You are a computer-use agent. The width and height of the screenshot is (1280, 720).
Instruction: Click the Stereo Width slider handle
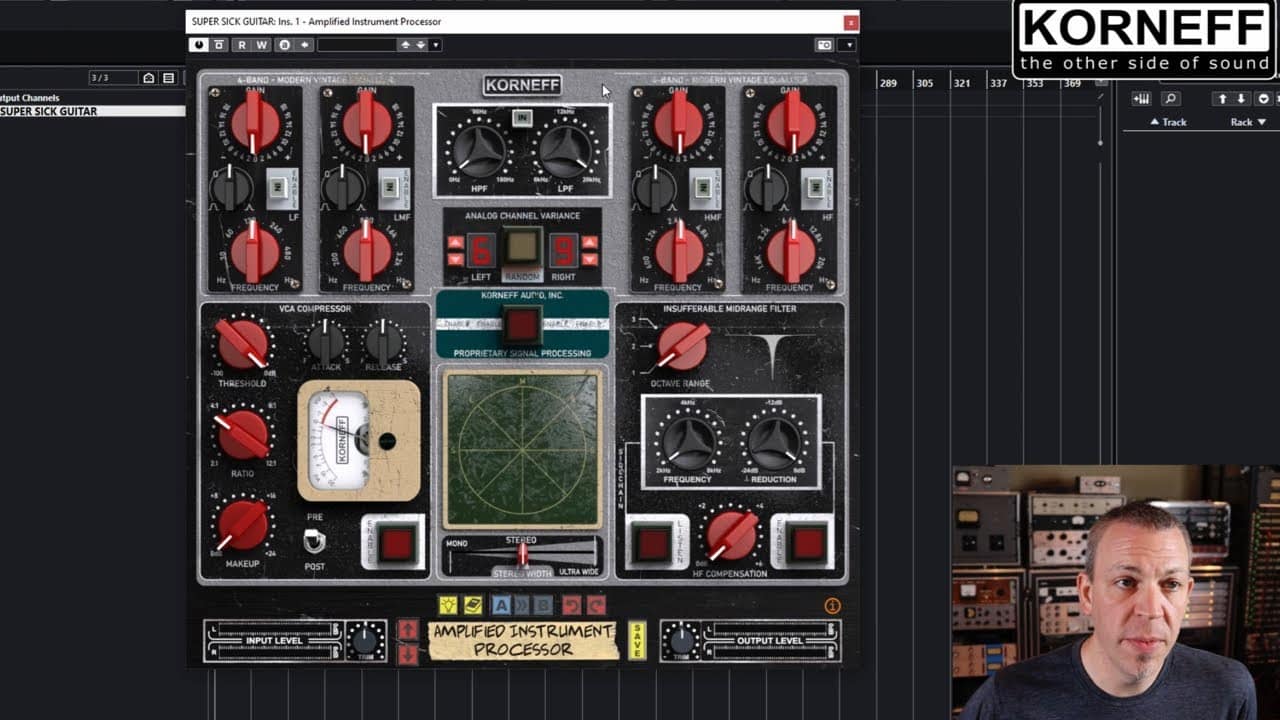tap(521, 555)
